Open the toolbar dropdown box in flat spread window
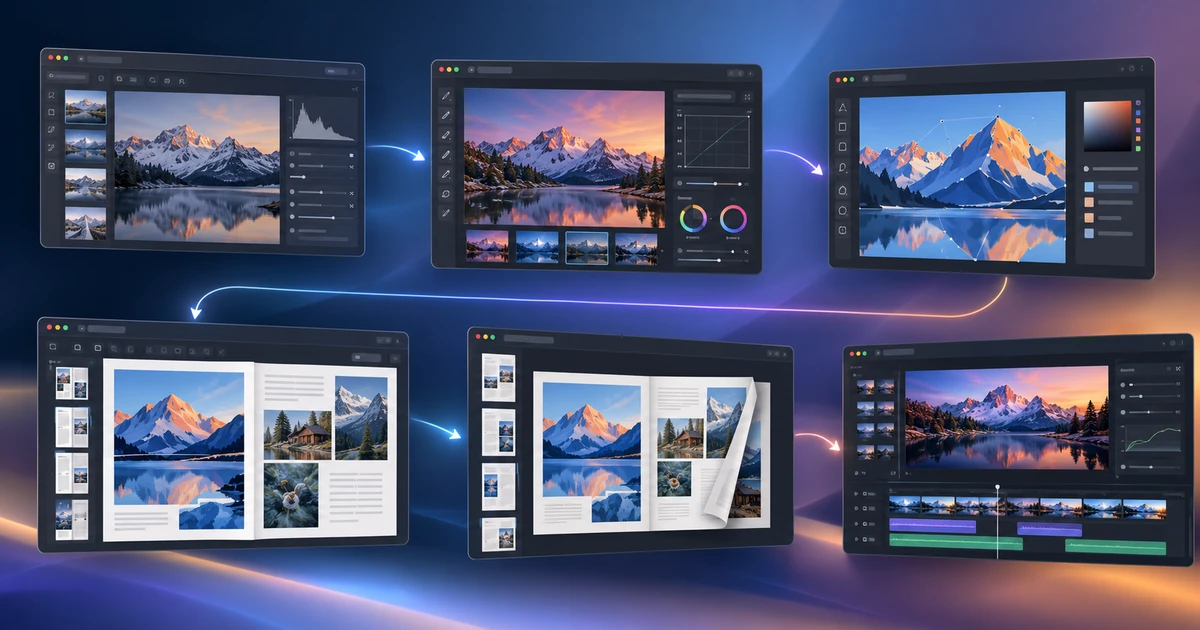 click(x=367, y=358)
